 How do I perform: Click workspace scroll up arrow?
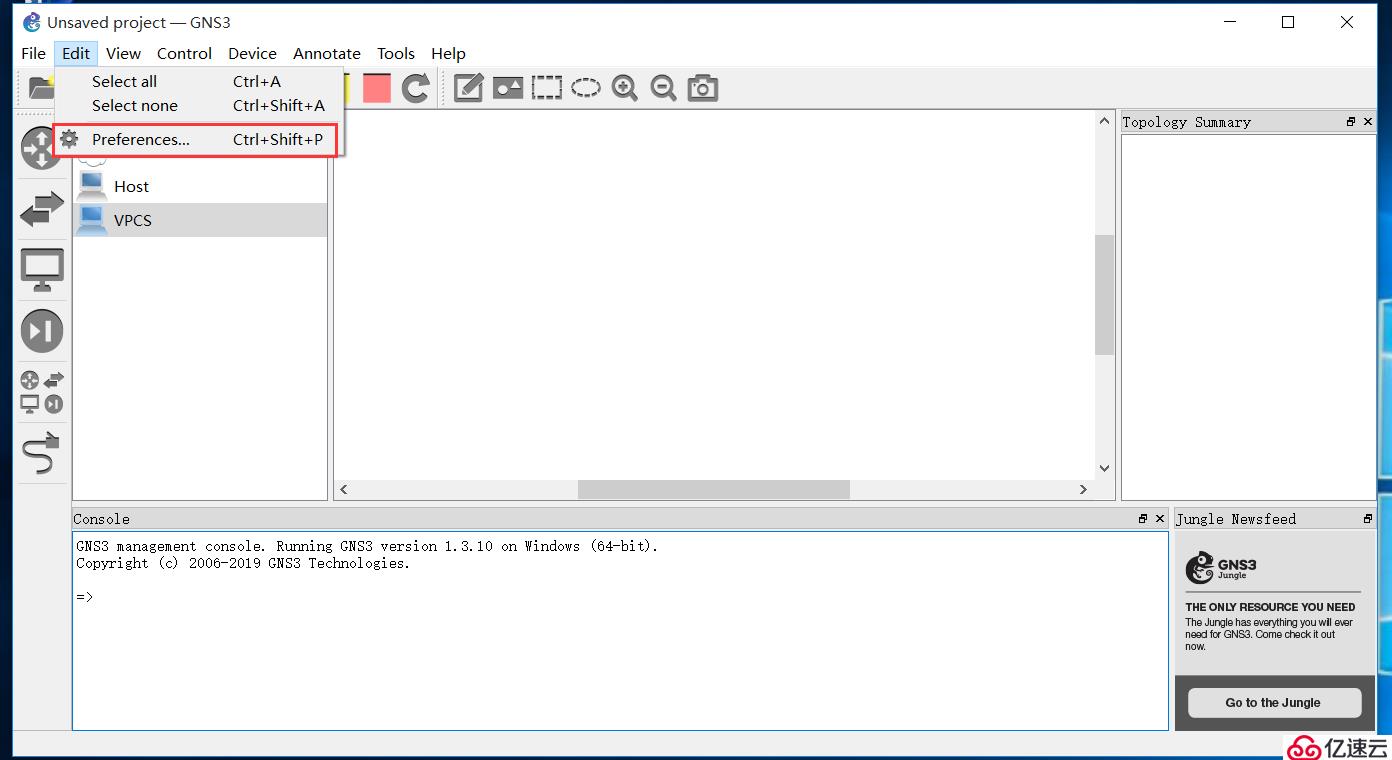pyautogui.click(x=1104, y=121)
